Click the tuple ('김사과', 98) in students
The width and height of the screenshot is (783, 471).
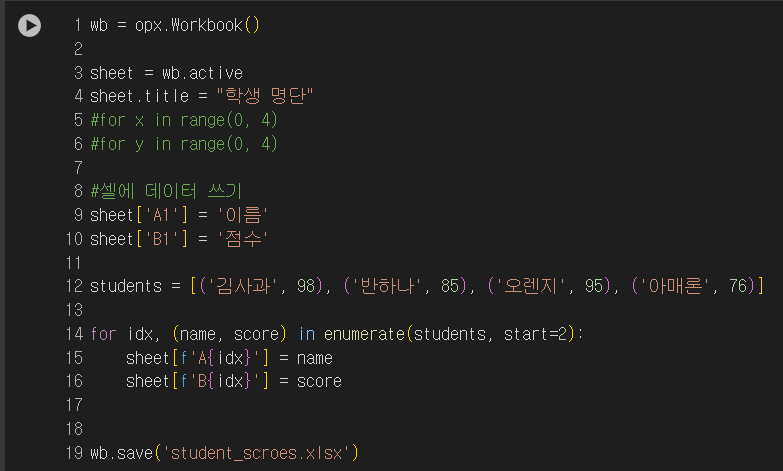coord(259,286)
